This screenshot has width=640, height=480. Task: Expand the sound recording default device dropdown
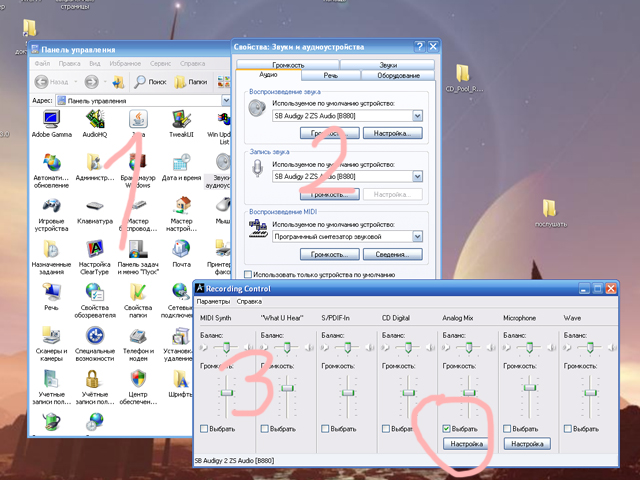(417, 177)
